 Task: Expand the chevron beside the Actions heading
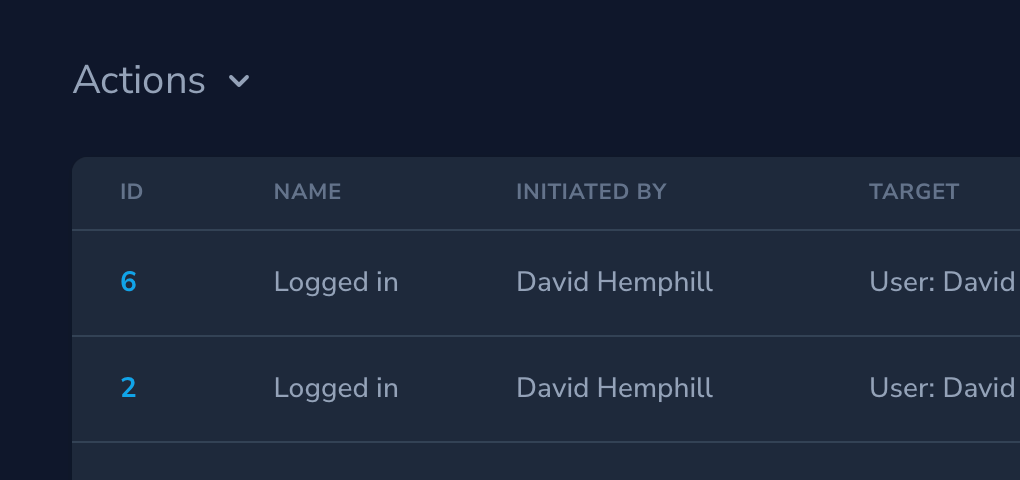pyautogui.click(x=239, y=81)
